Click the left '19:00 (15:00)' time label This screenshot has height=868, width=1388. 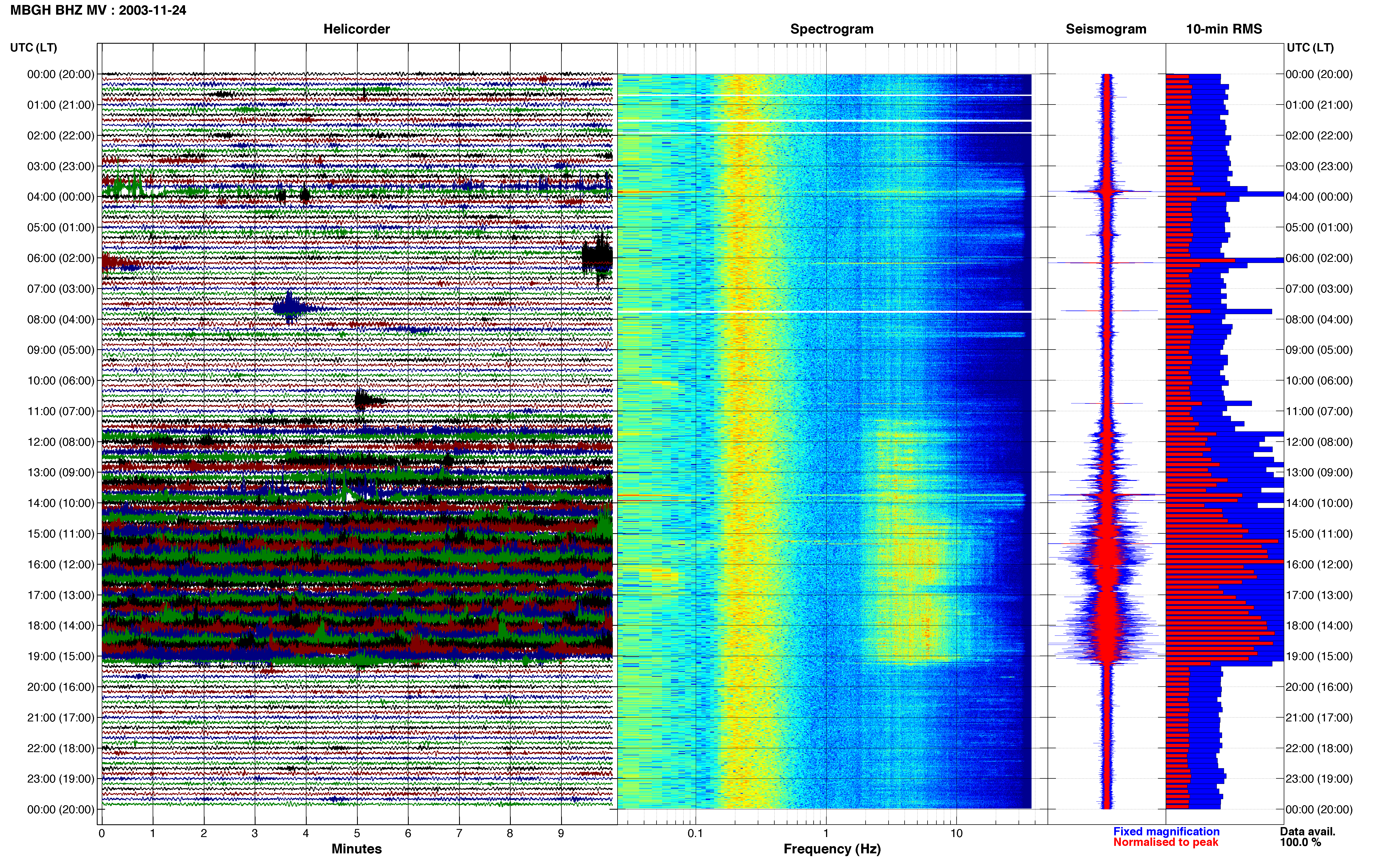61,656
